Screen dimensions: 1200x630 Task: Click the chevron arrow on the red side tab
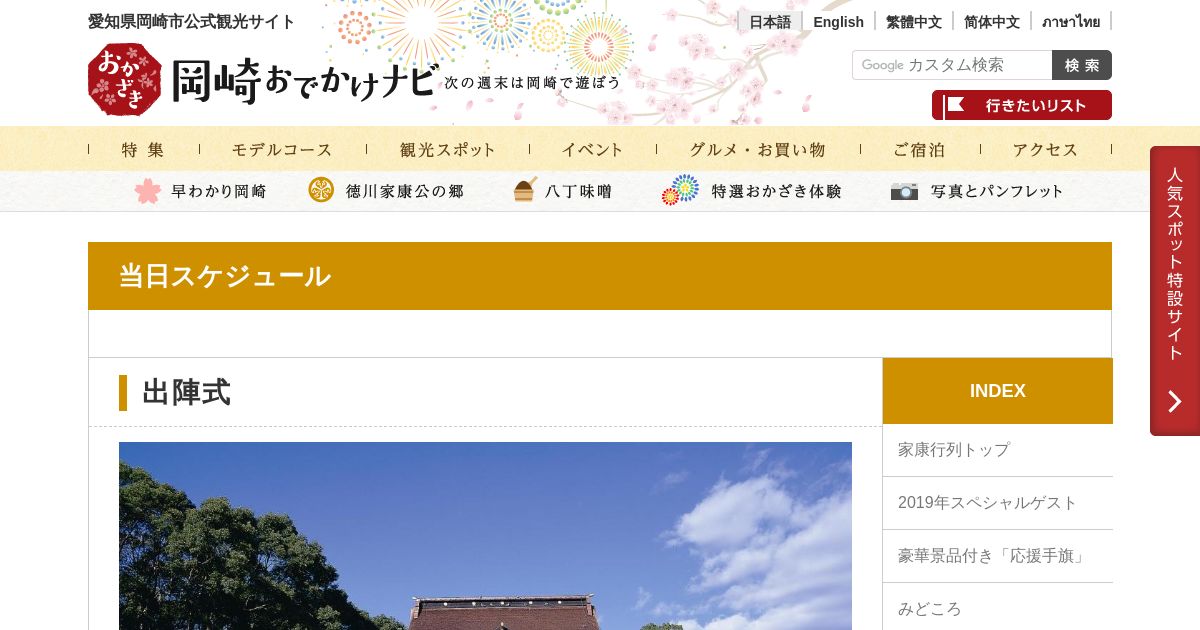1175,401
